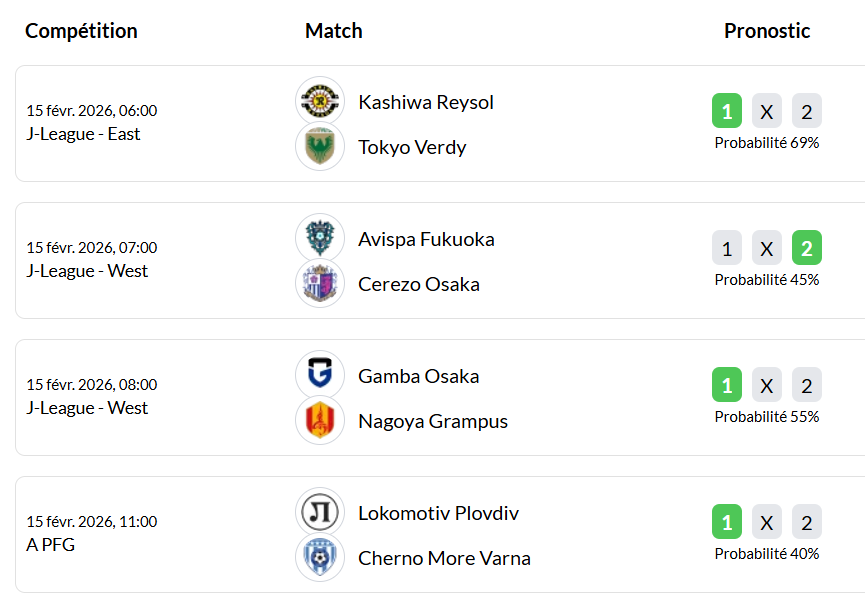Select highlighted 2 for Cerezo Osaka match
Screen dimensions: 865x595
807,248
